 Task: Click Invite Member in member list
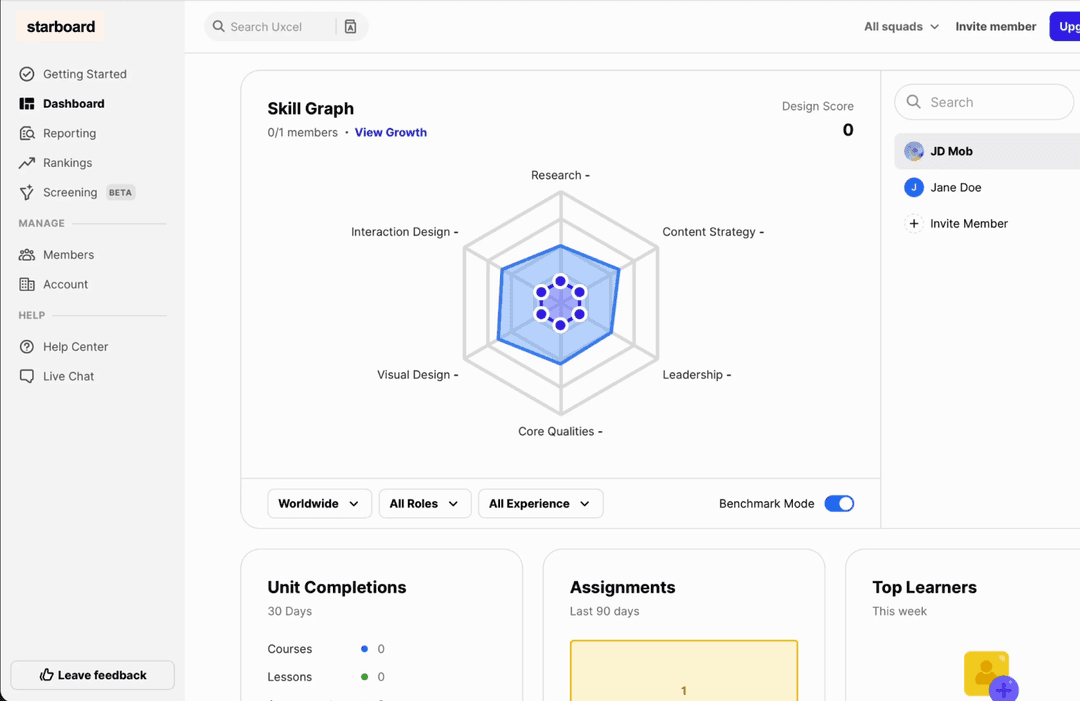(x=987, y=223)
